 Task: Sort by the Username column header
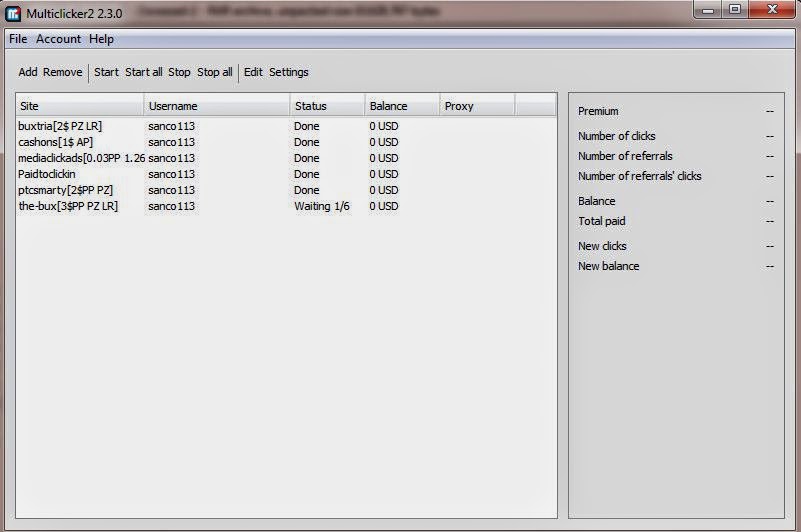point(217,106)
